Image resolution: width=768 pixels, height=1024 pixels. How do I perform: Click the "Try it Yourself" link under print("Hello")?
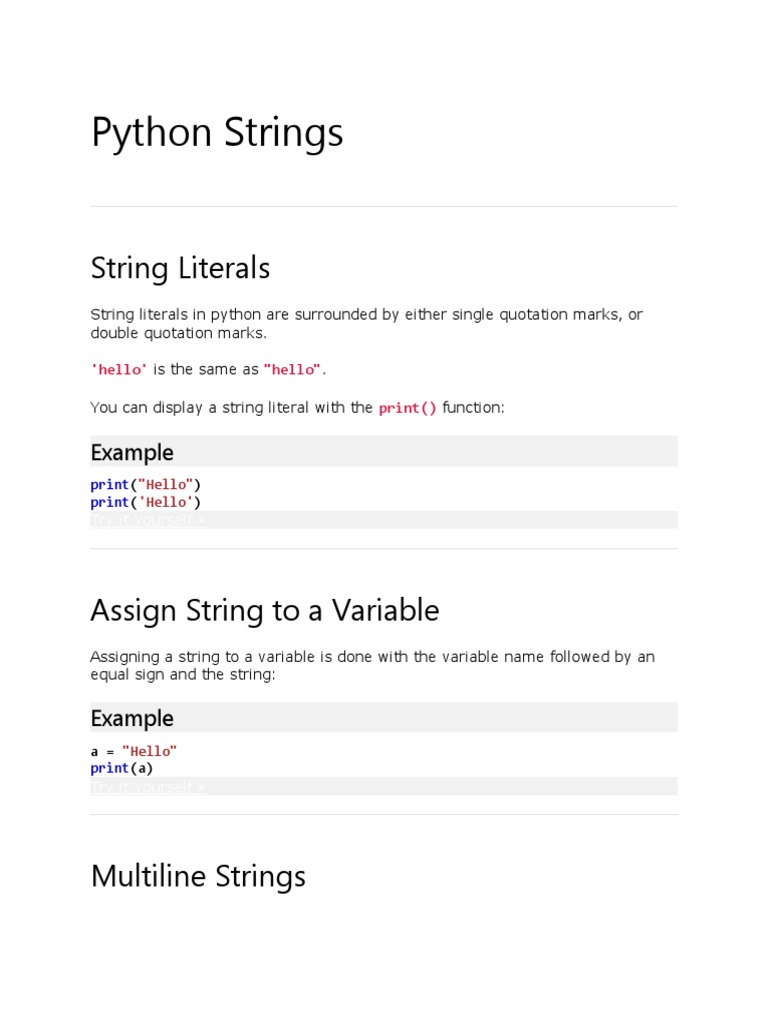click(x=148, y=521)
